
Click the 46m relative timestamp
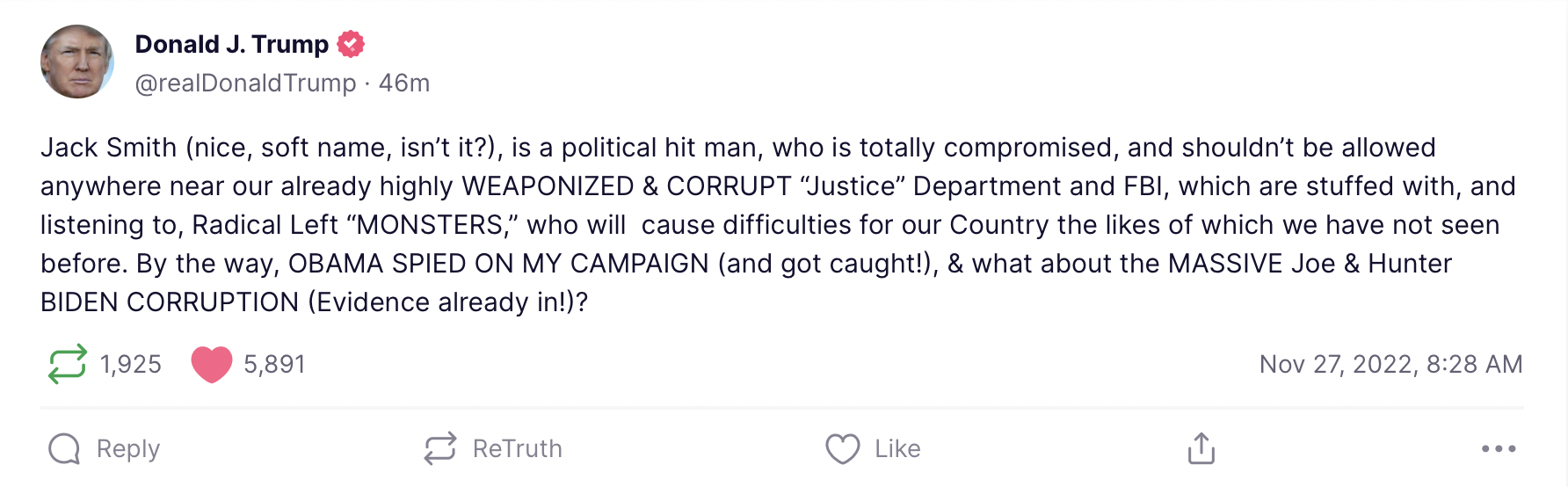pos(404,83)
